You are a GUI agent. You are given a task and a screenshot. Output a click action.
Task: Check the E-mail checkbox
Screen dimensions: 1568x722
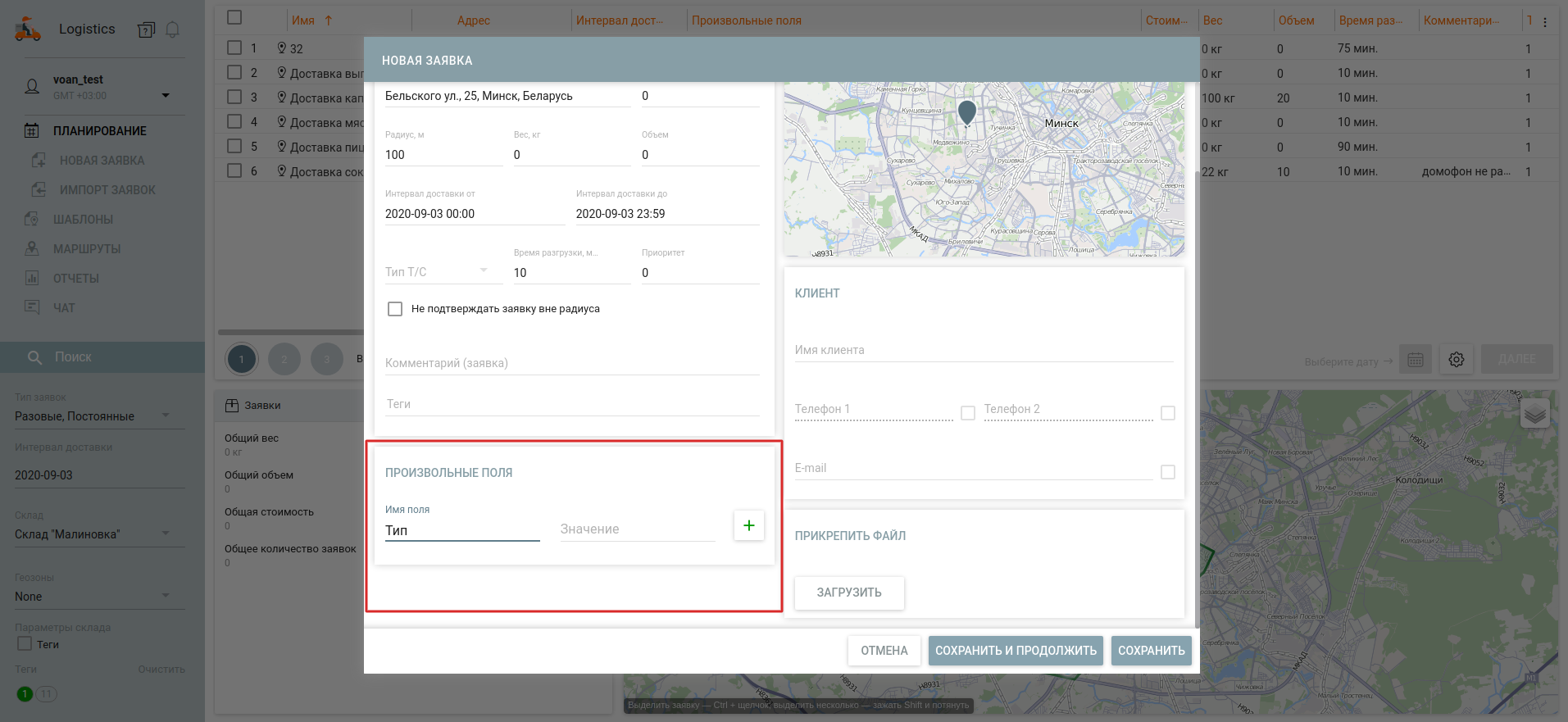[x=1168, y=472]
